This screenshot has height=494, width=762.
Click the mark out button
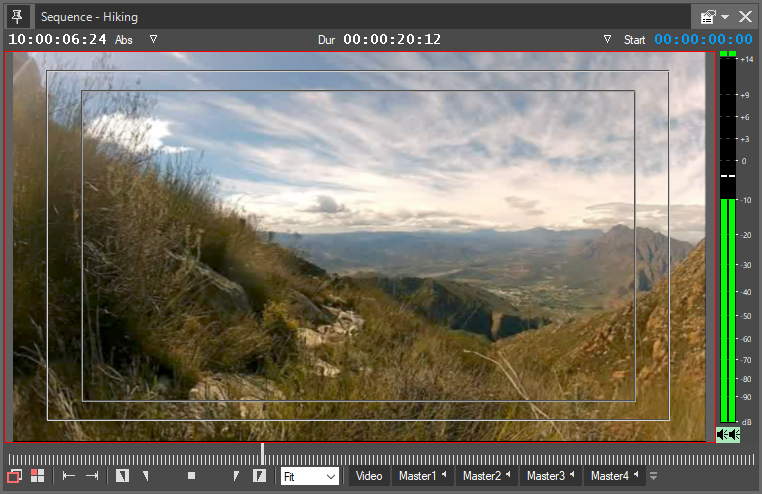point(259,477)
